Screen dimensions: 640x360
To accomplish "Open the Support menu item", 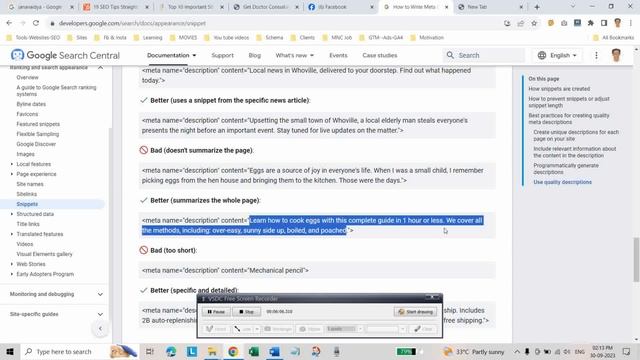I will [222, 55].
